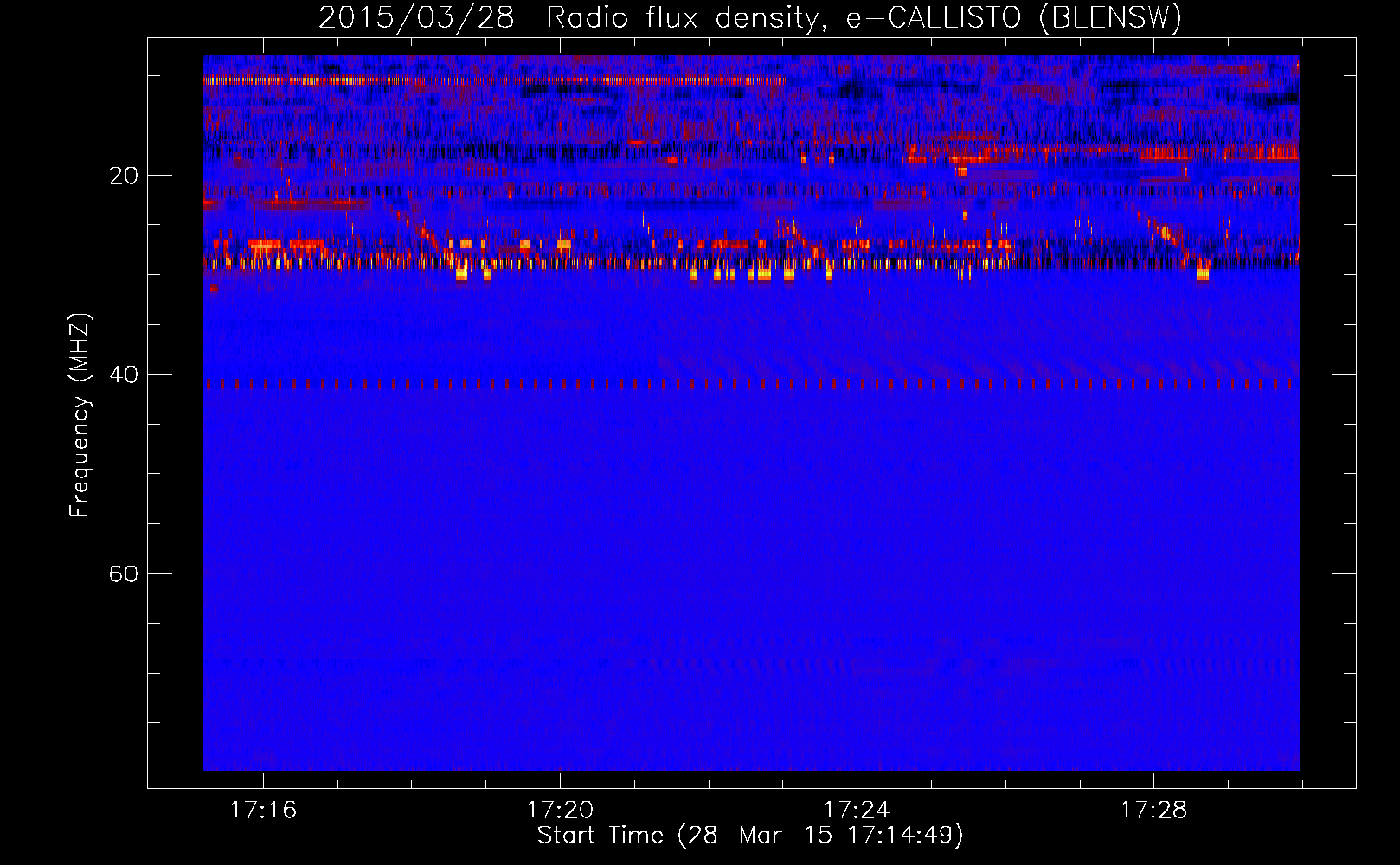
Task: Click the 40 MHz frequency tick label
Action: 123,375
